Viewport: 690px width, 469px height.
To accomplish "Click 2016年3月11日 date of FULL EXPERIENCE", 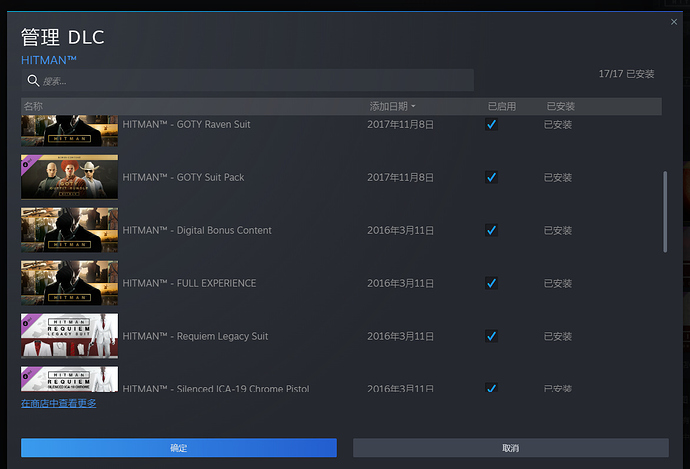I will tap(400, 283).
